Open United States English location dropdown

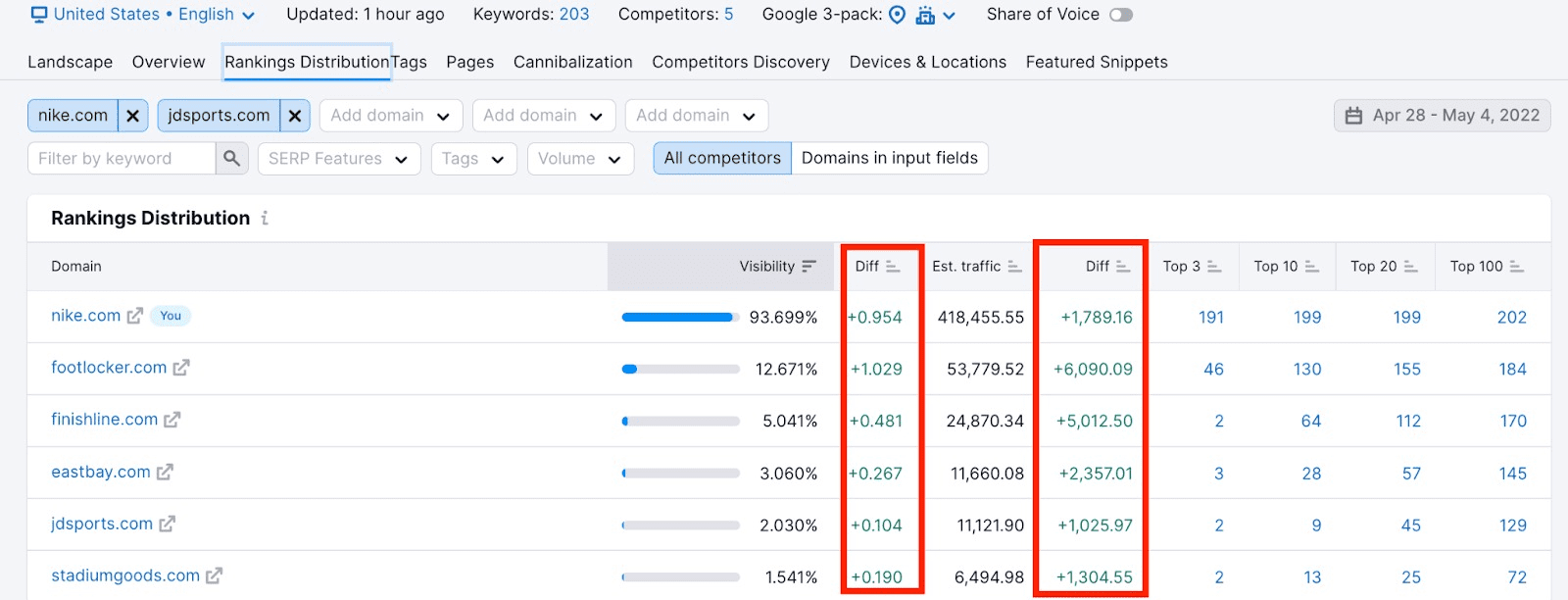143,15
